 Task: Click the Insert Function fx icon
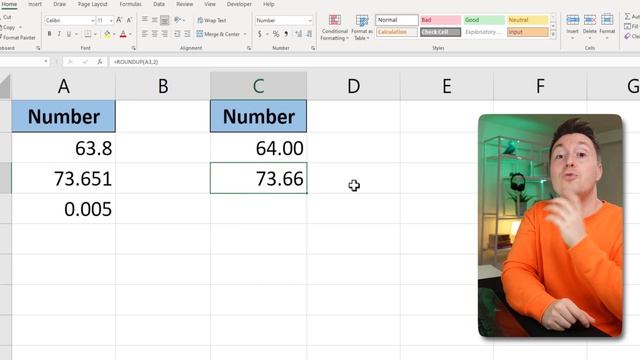(x=100, y=62)
